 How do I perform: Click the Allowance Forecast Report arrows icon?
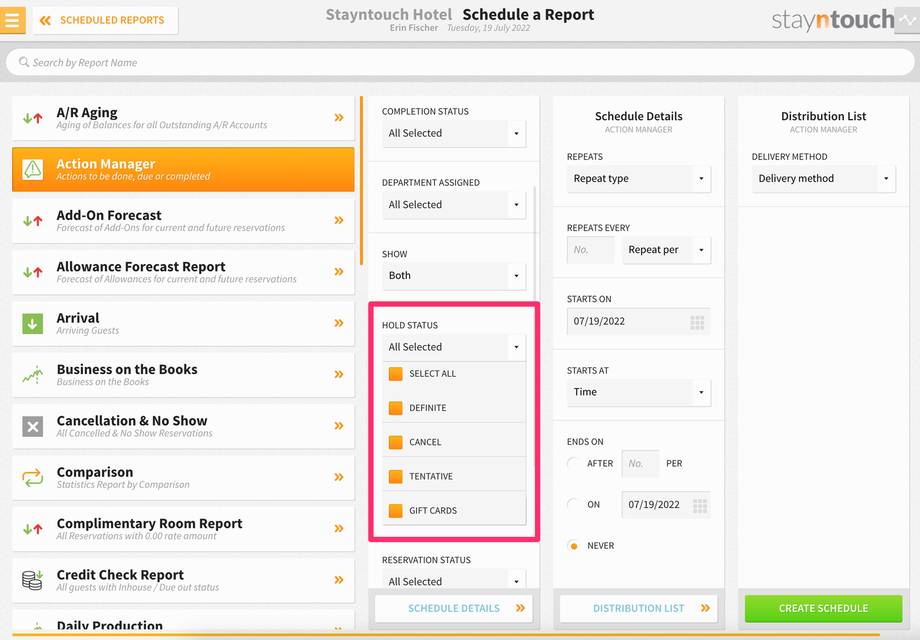(33, 272)
